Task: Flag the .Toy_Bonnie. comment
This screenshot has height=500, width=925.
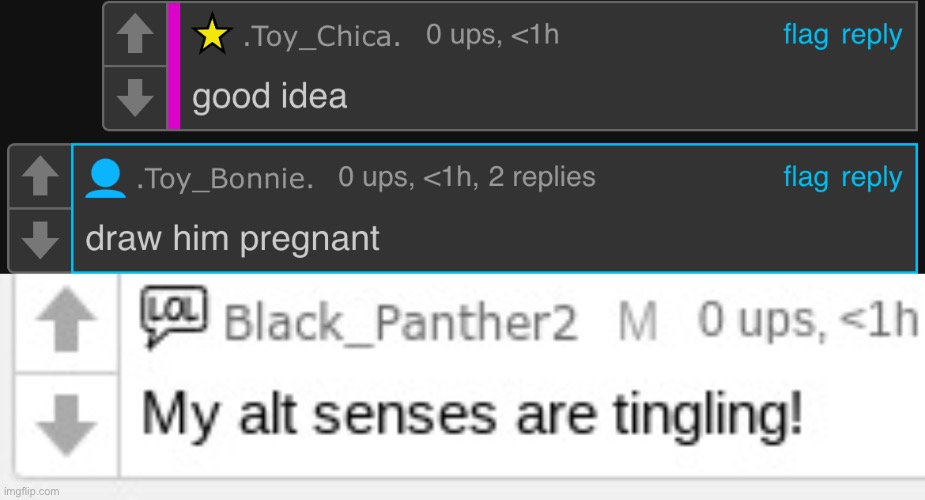Action: click(805, 178)
